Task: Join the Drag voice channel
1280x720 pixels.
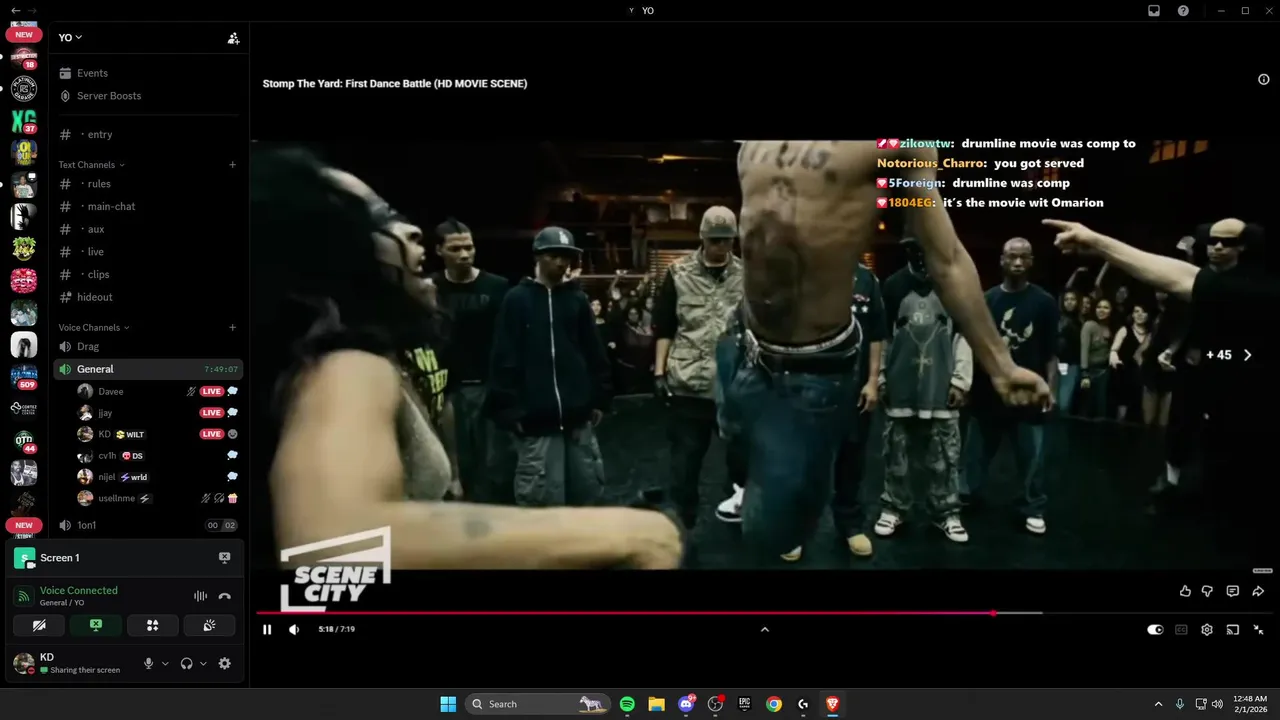Action: (148, 347)
